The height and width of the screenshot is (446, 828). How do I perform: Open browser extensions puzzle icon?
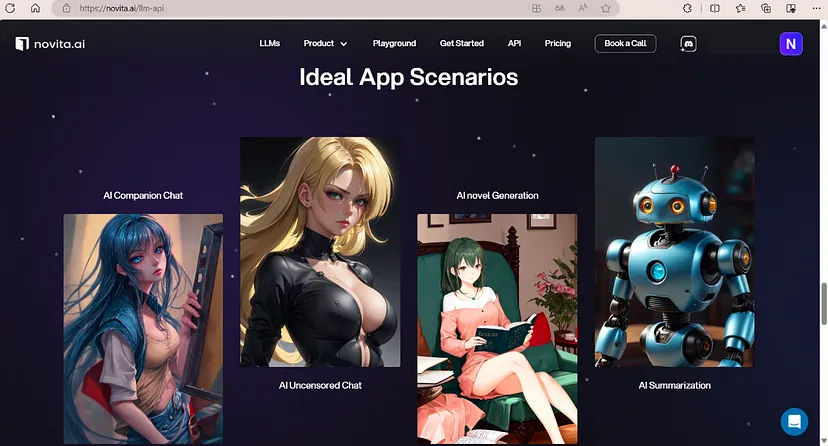click(x=687, y=8)
